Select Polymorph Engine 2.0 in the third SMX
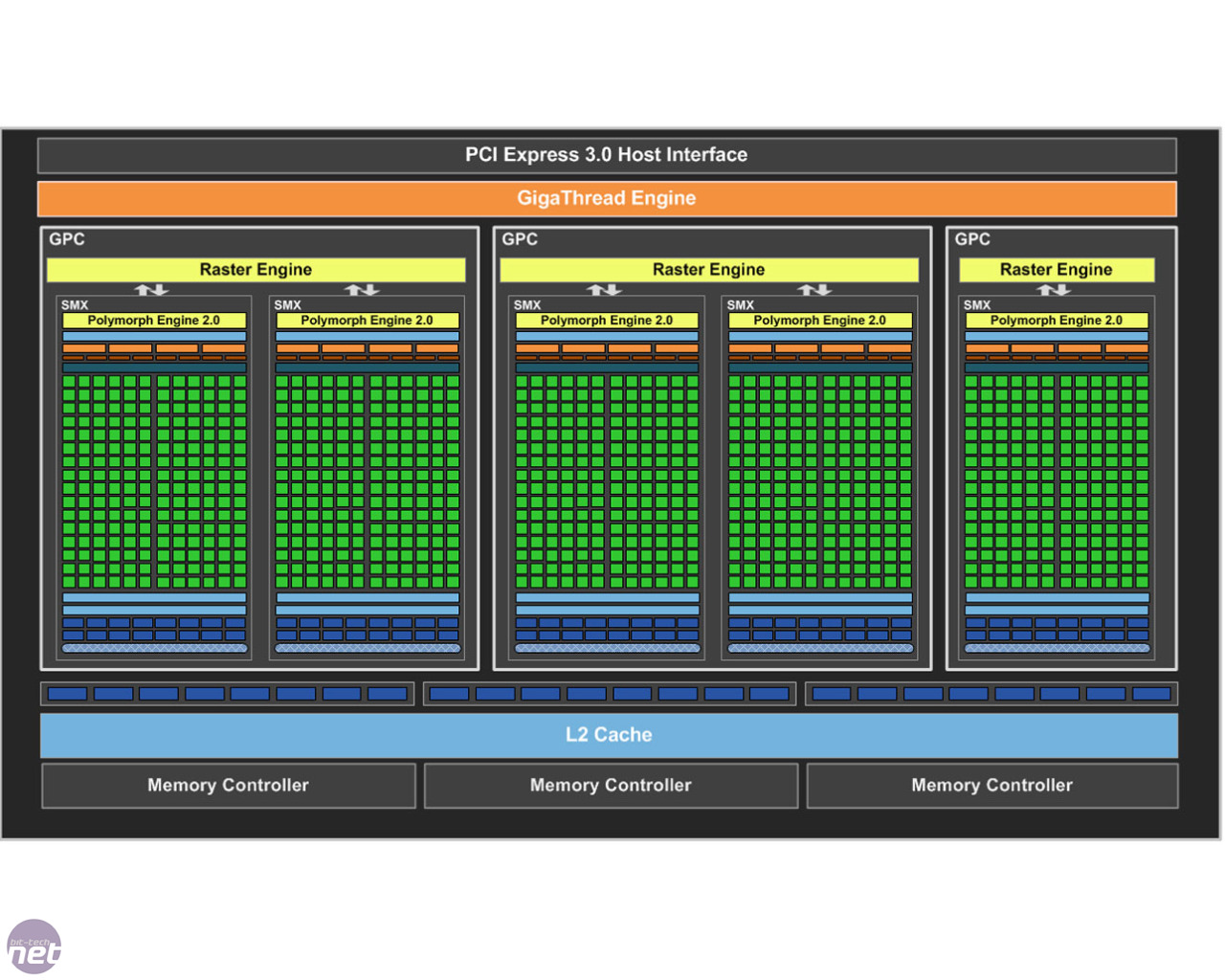Image resolution: width=1225 pixels, height=980 pixels. click(x=607, y=321)
